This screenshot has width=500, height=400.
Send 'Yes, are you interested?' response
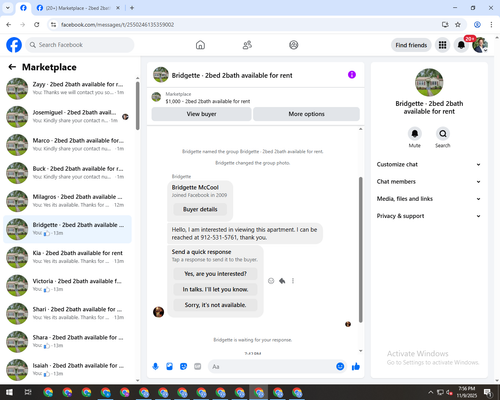click(x=215, y=274)
